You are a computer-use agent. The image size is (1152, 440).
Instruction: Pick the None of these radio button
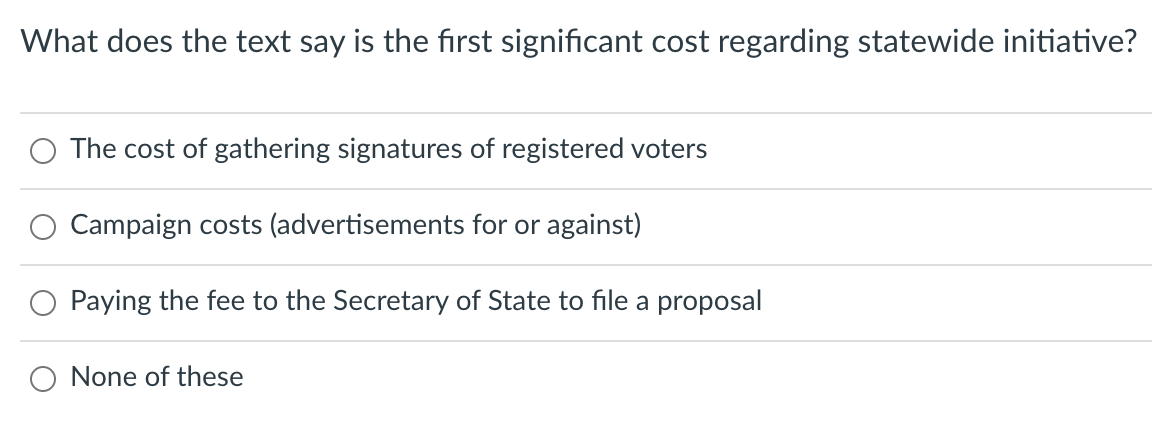pos(43,379)
